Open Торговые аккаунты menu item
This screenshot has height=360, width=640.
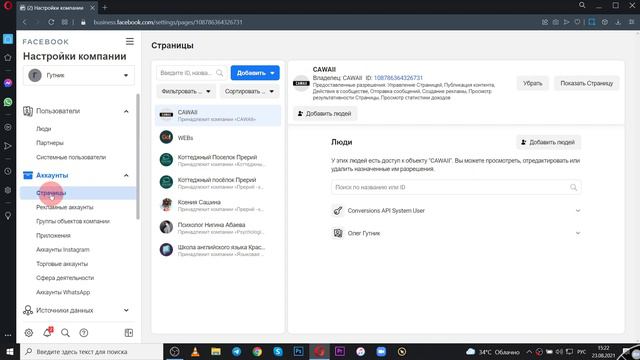[x=62, y=264]
